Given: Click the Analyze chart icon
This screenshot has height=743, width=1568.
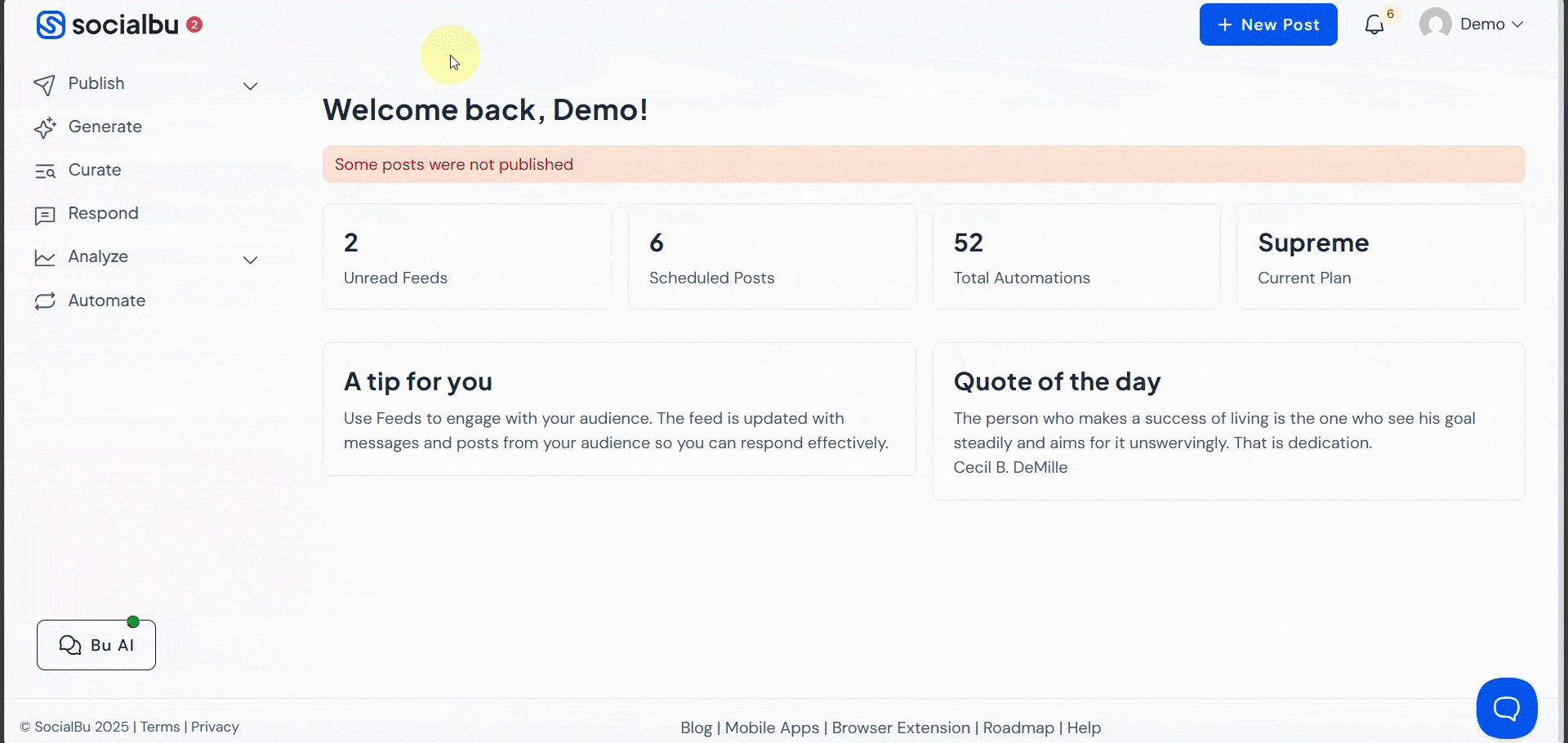Looking at the screenshot, I should pos(45,258).
